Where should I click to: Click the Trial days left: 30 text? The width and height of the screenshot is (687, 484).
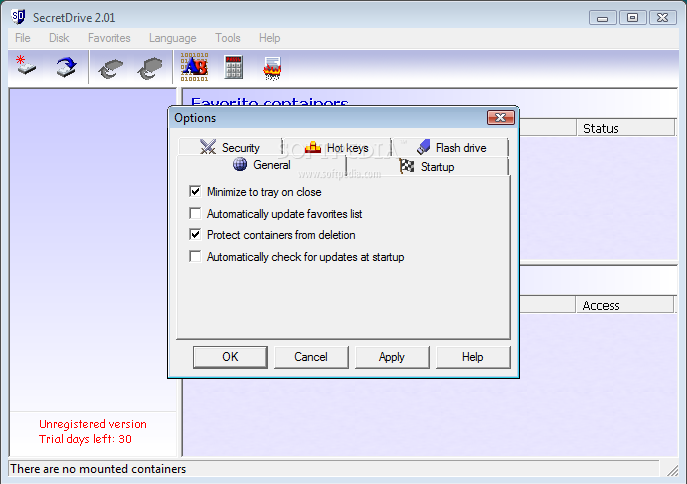[x=85, y=439]
